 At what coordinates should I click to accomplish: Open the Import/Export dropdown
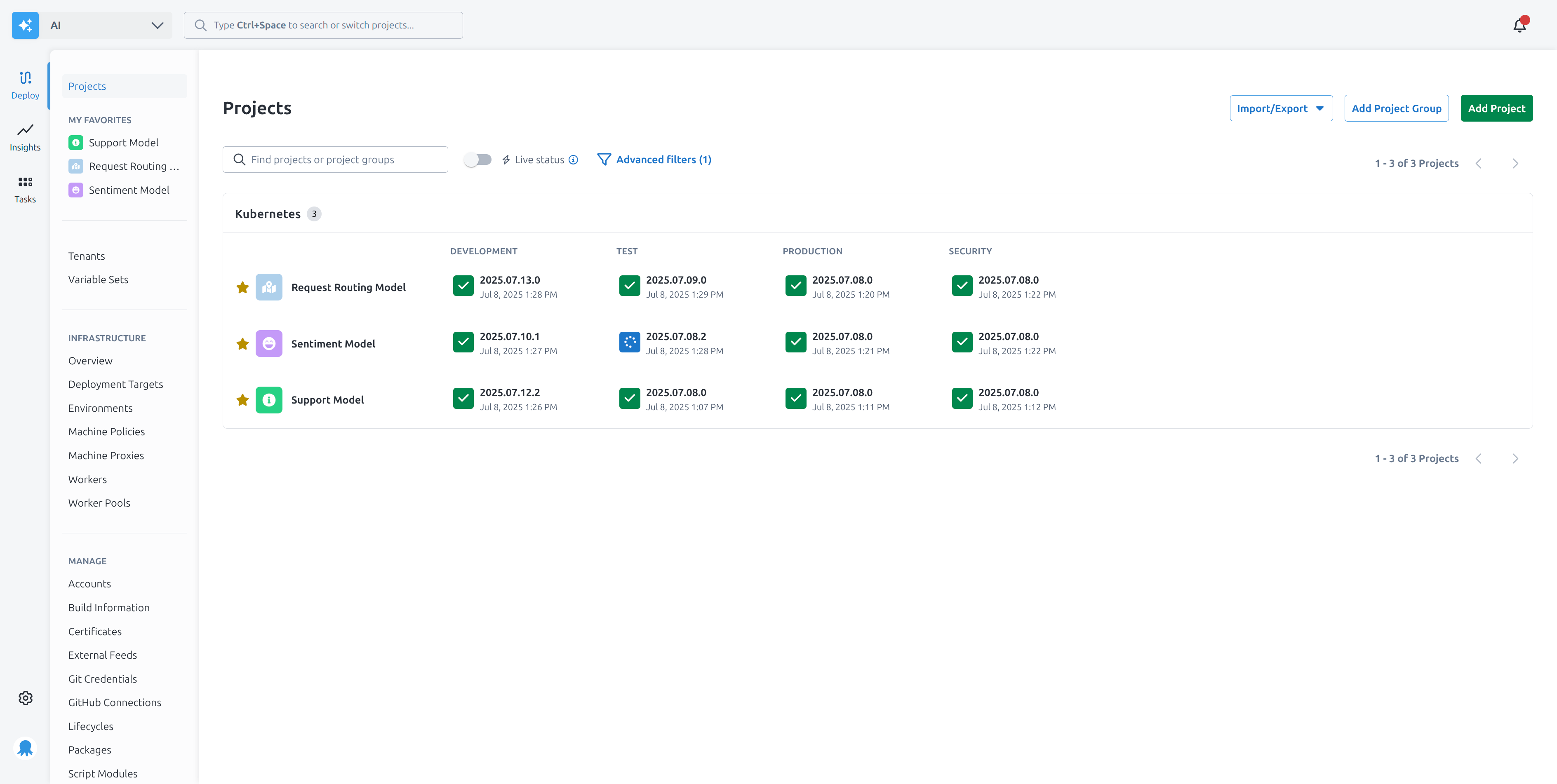pos(1282,108)
